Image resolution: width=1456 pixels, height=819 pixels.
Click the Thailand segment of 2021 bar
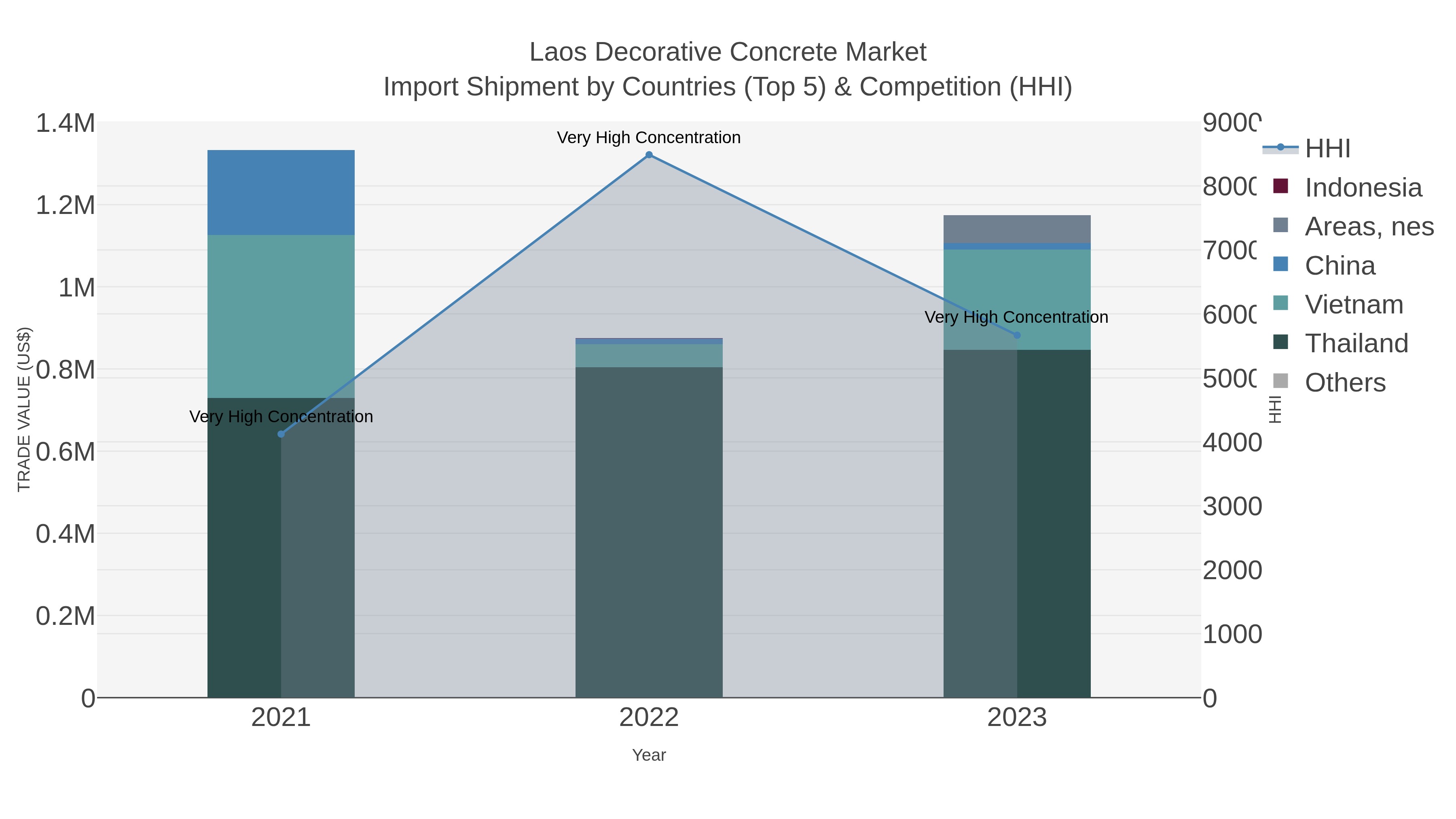pos(281,548)
